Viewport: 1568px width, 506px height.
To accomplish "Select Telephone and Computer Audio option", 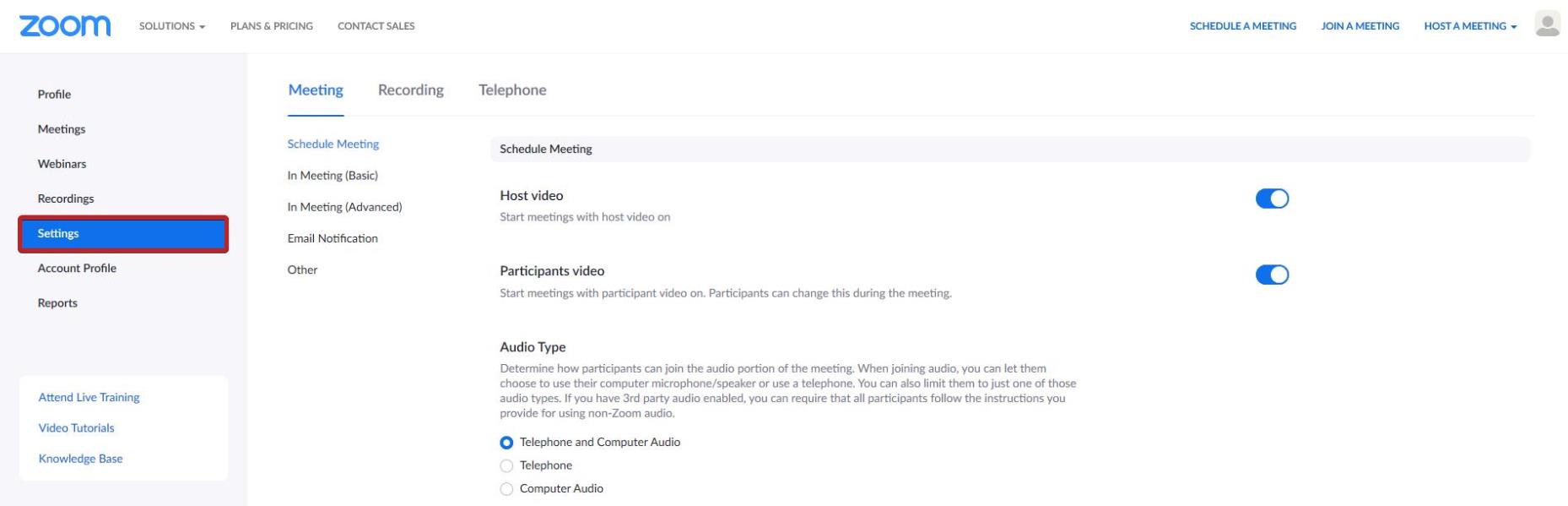I will click(506, 443).
